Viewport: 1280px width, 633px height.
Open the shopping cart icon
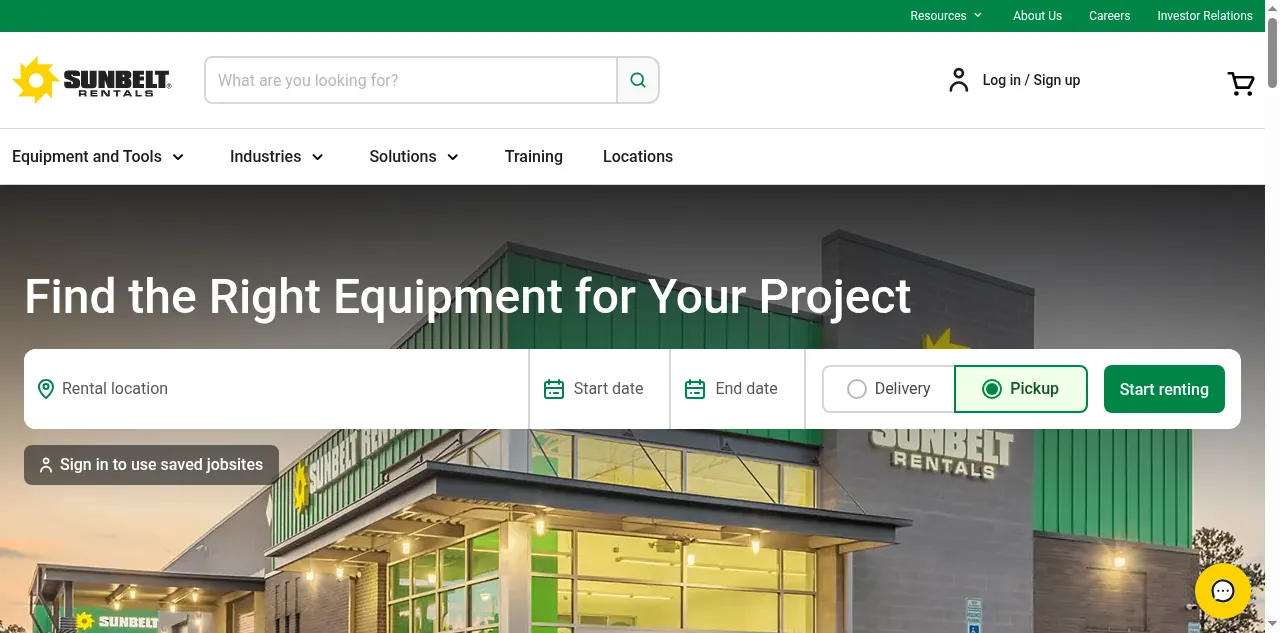point(1241,84)
